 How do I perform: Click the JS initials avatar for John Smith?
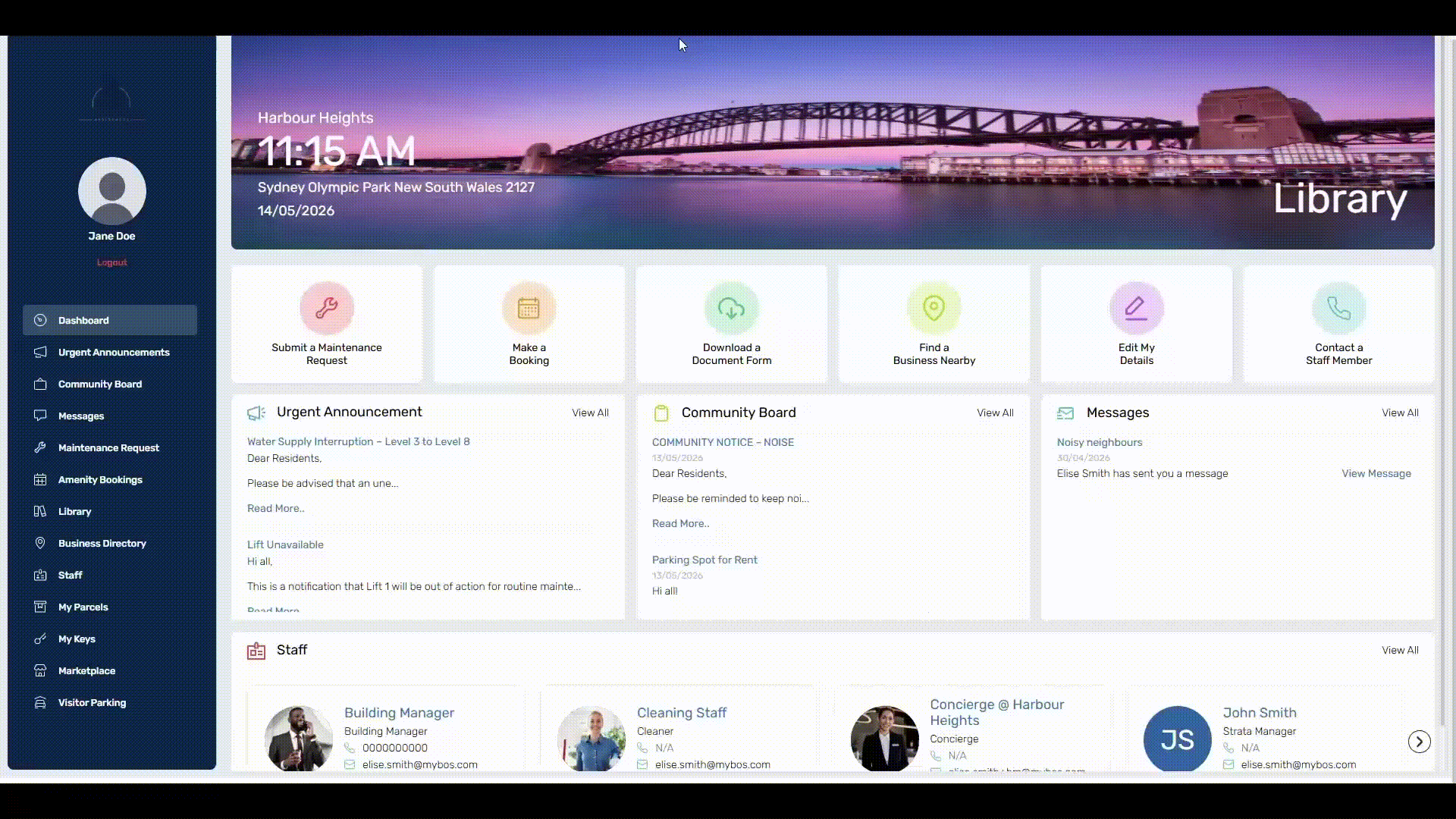click(1177, 739)
